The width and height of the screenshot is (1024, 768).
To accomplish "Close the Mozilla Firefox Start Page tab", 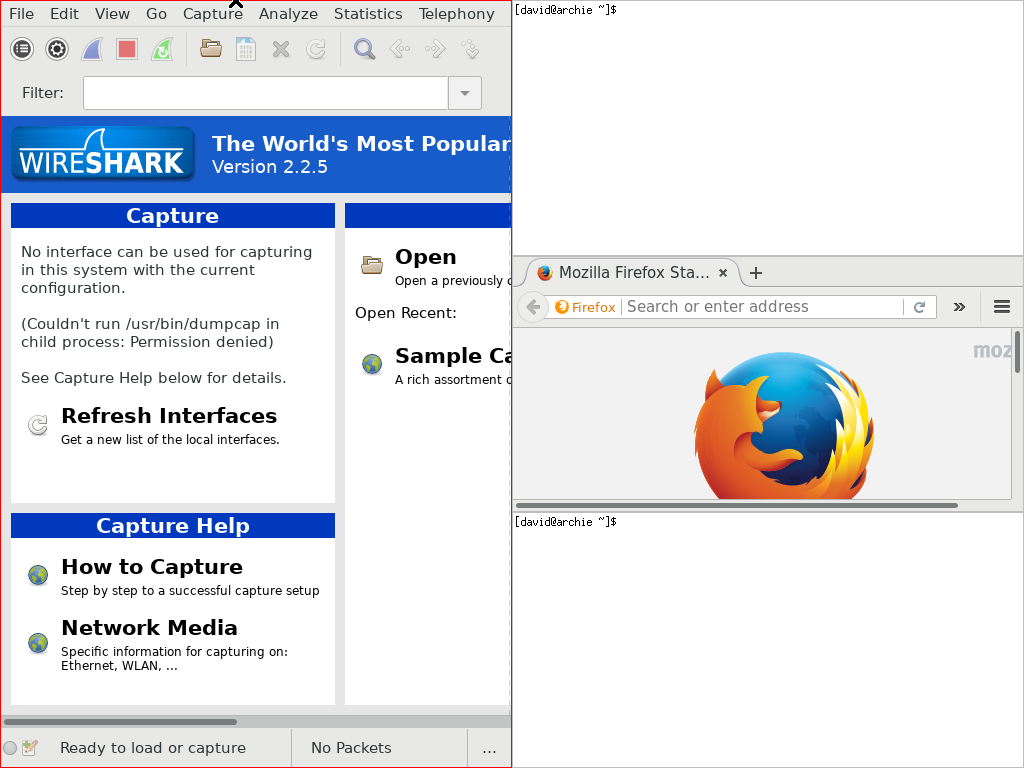I will 723,273.
